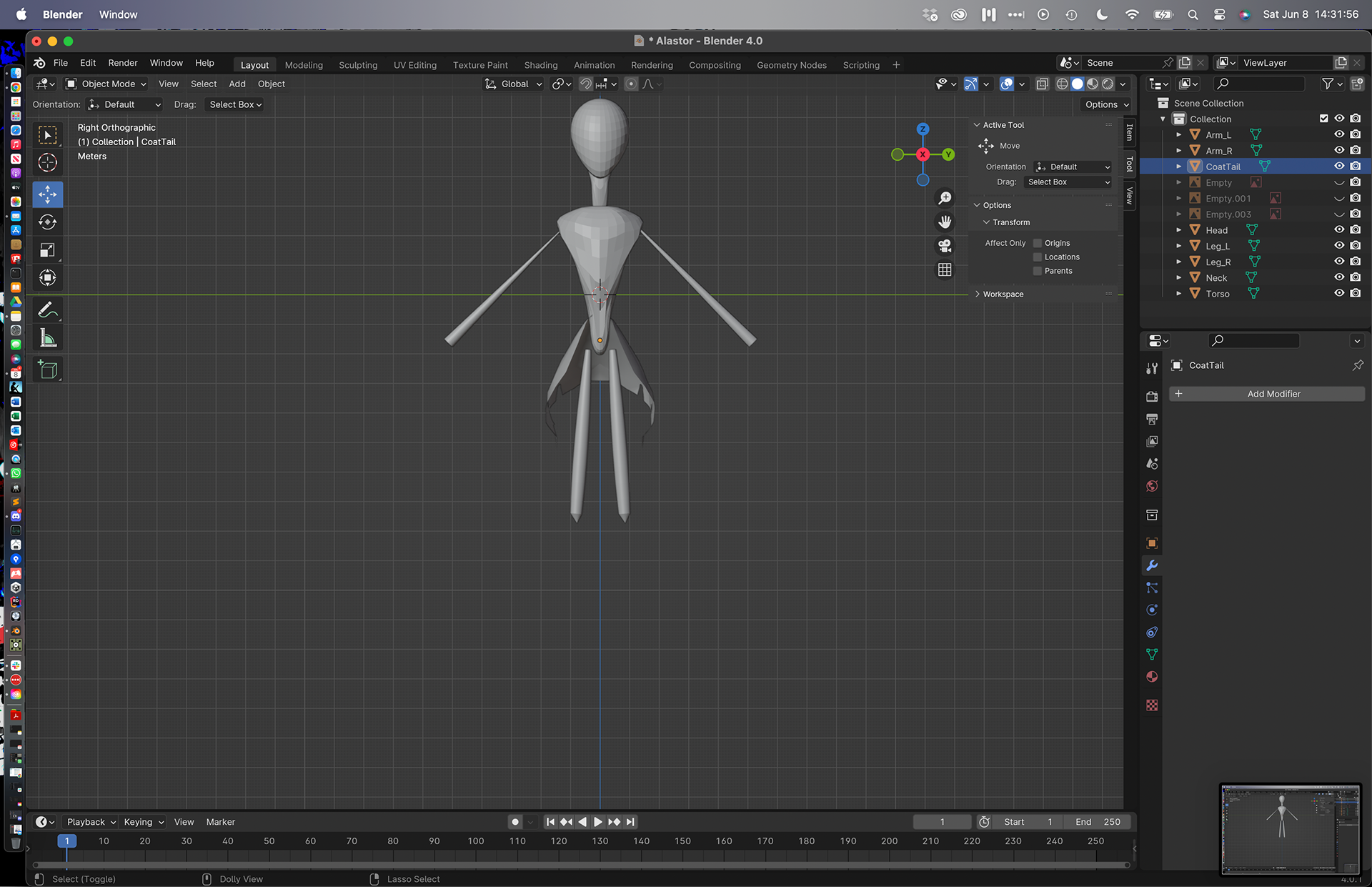The height and width of the screenshot is (887, 1372).
Task: Activate the Move tool in left toolbar
Action: coord(48,194)
